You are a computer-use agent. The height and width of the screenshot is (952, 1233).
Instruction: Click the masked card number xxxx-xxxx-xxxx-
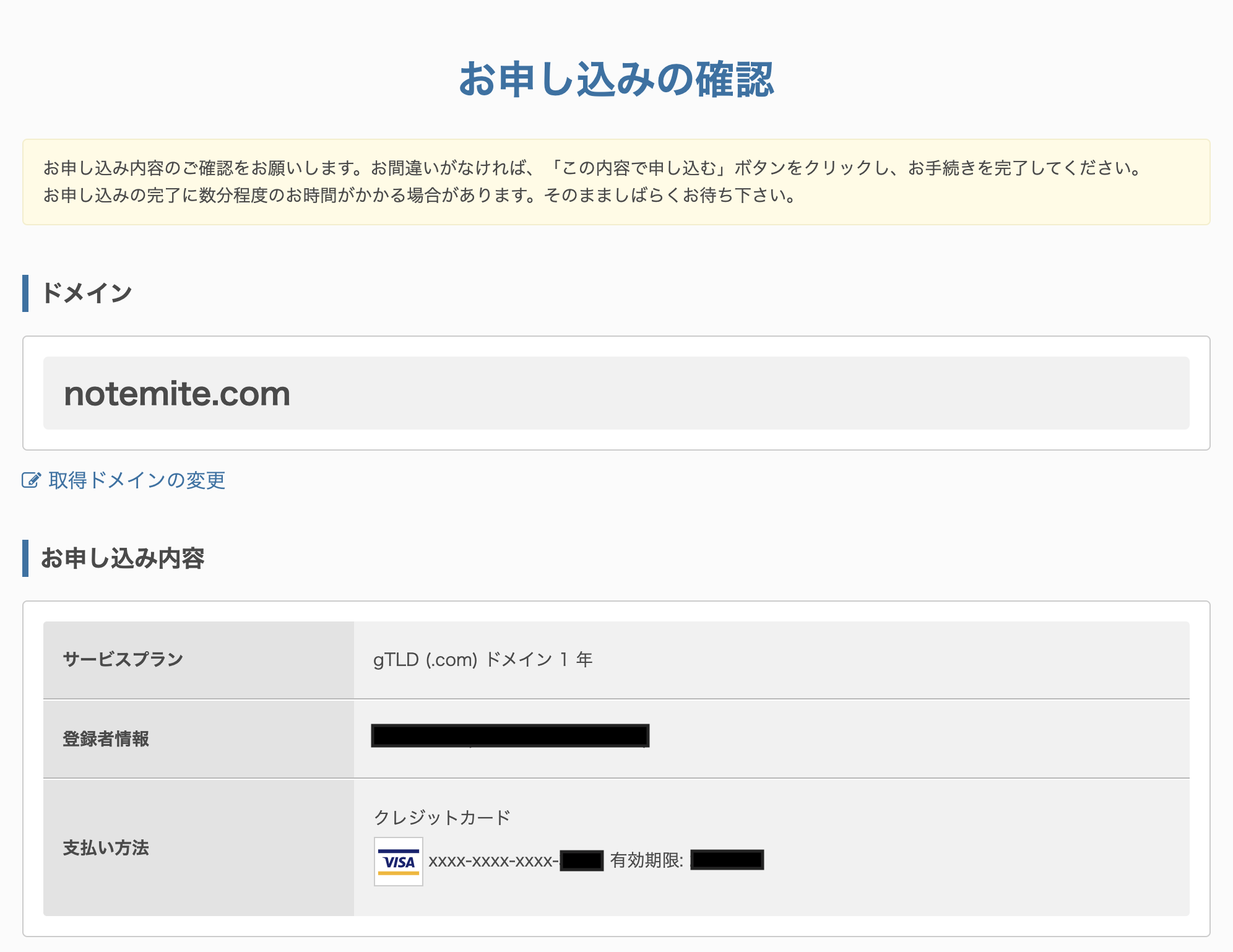tap(494, 861)
